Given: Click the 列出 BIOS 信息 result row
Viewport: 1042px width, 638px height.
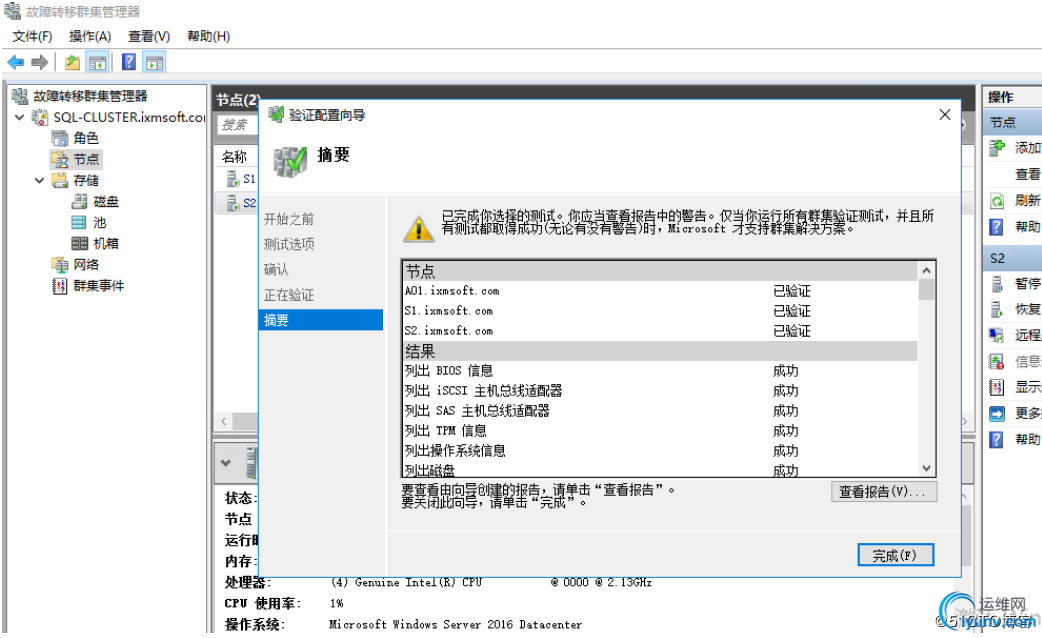Looking at the screenshot, I should pos(660,370).
